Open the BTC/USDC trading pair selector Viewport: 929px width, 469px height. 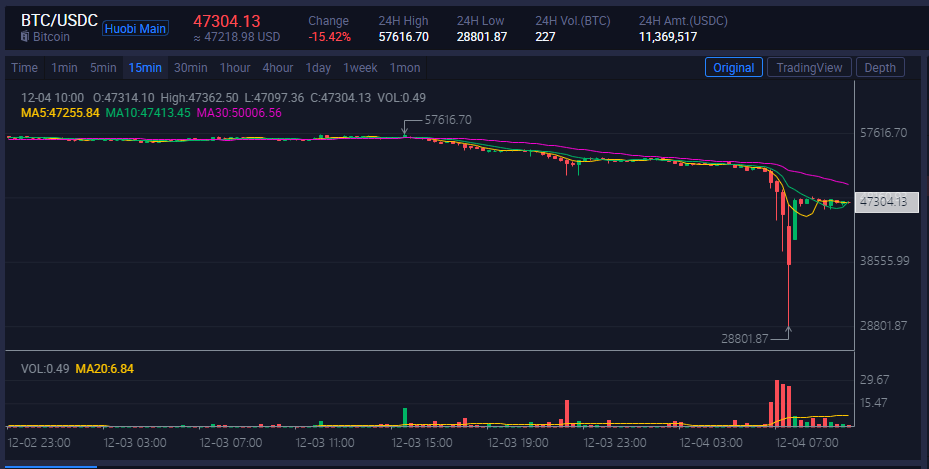tap(59, 20)
